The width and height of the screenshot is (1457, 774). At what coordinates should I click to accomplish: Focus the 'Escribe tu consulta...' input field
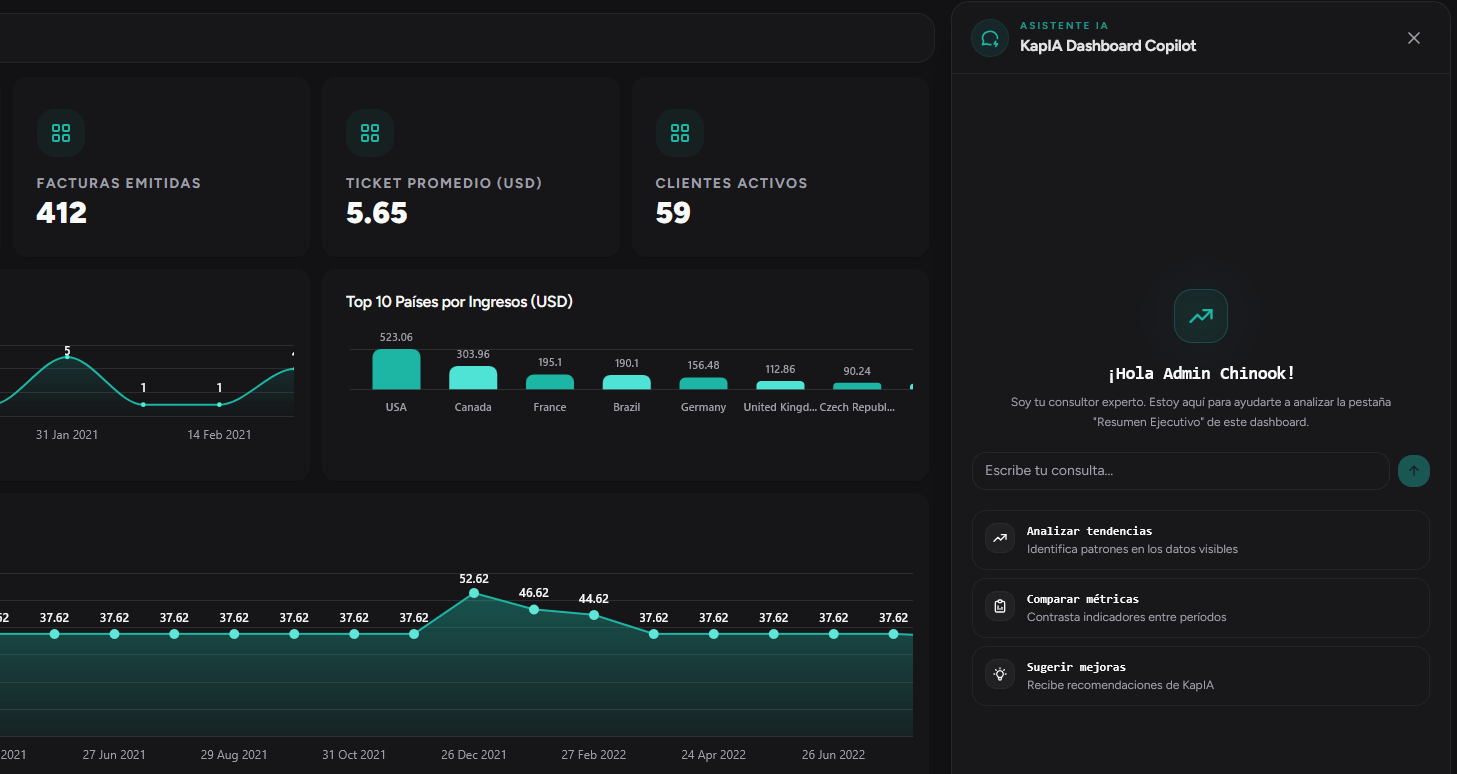coord(1181,471)
